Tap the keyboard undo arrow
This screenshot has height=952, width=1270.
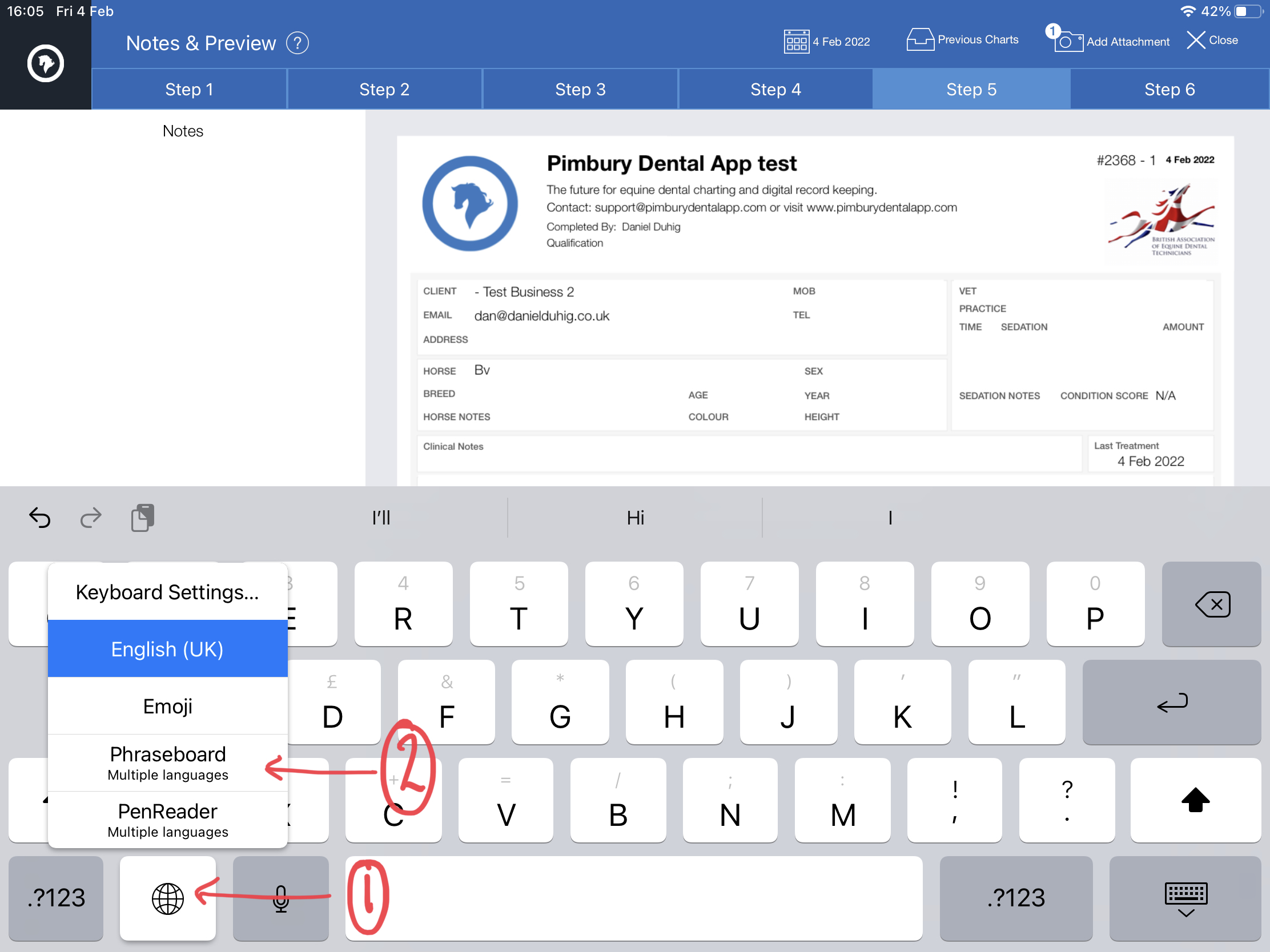pos(39,518)
